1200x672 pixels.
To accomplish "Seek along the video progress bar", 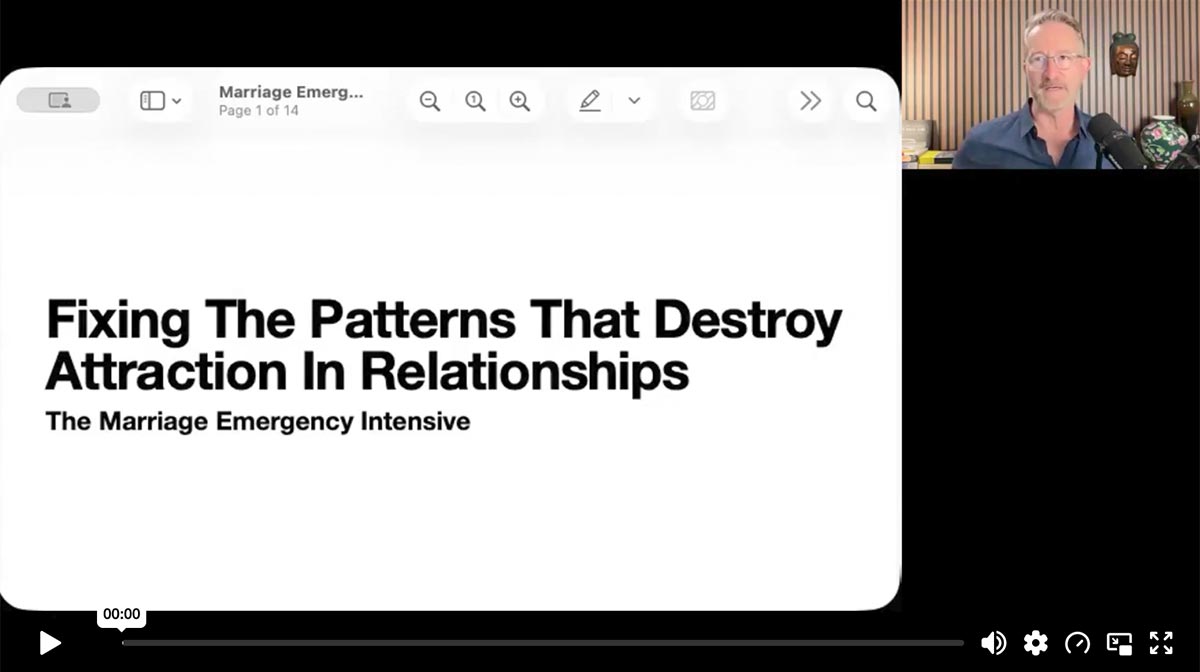I will click(543, 643).
